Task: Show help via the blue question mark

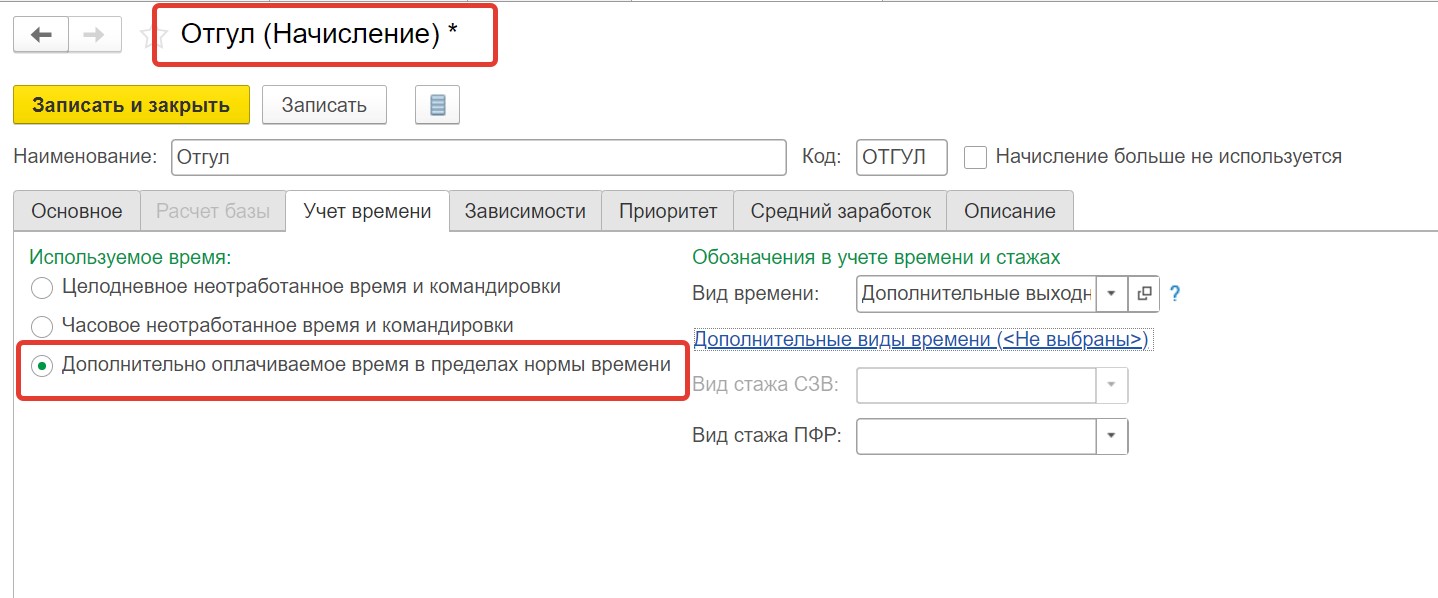Action: click(x=1175, y=294)
